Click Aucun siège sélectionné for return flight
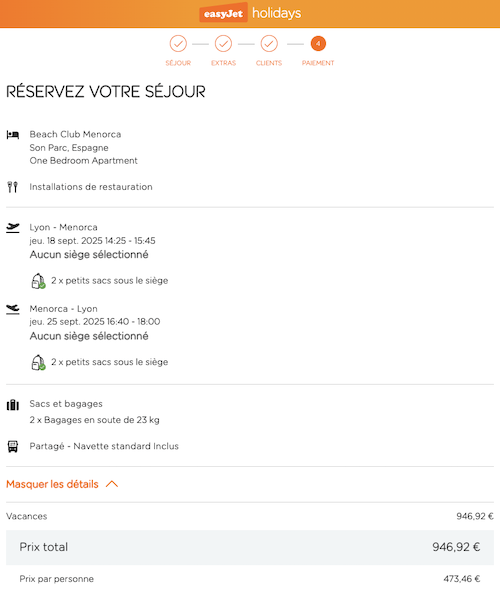 (x=89, y=336)
